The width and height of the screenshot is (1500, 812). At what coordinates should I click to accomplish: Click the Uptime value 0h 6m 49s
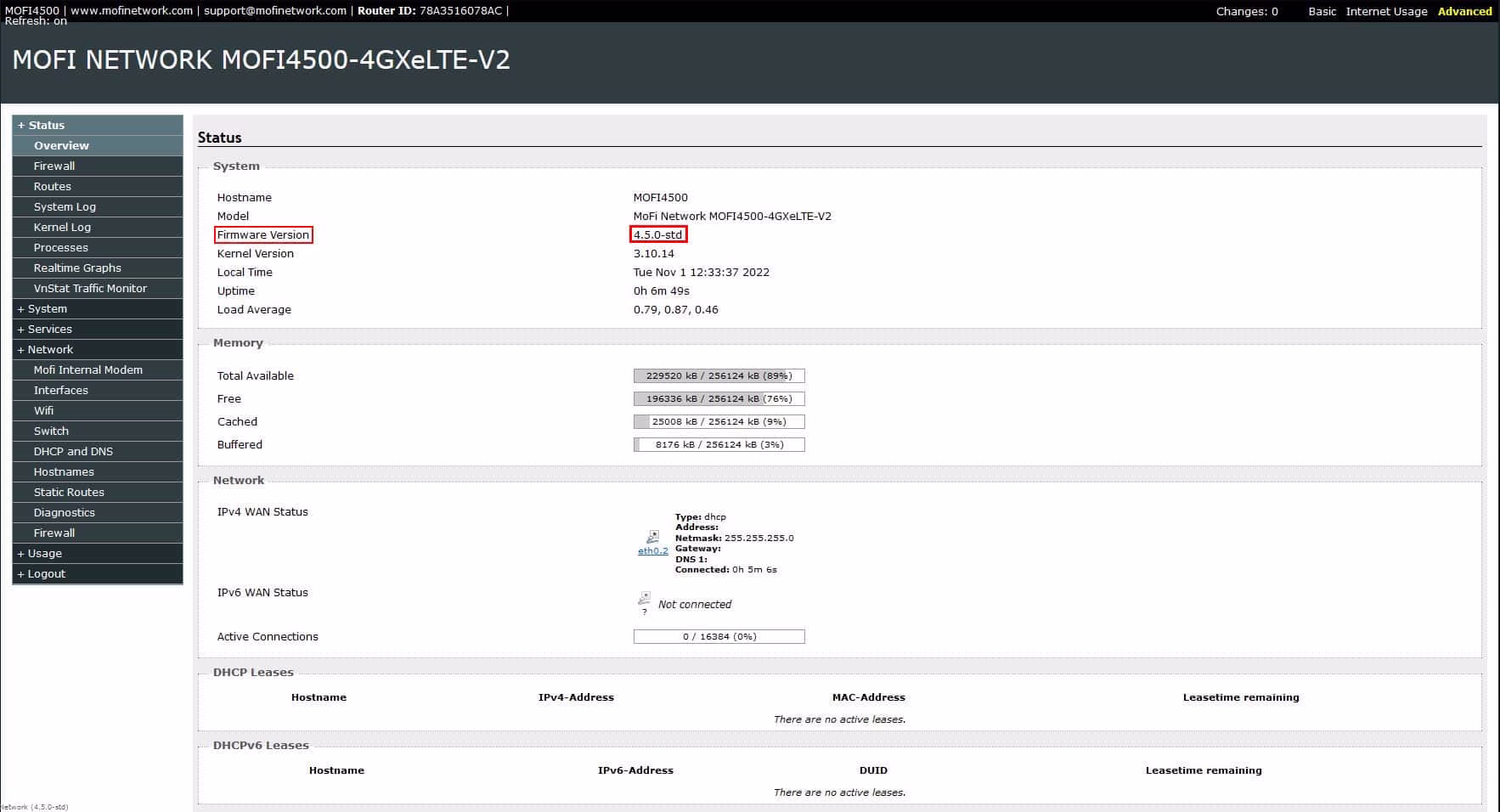coord(662,290)
